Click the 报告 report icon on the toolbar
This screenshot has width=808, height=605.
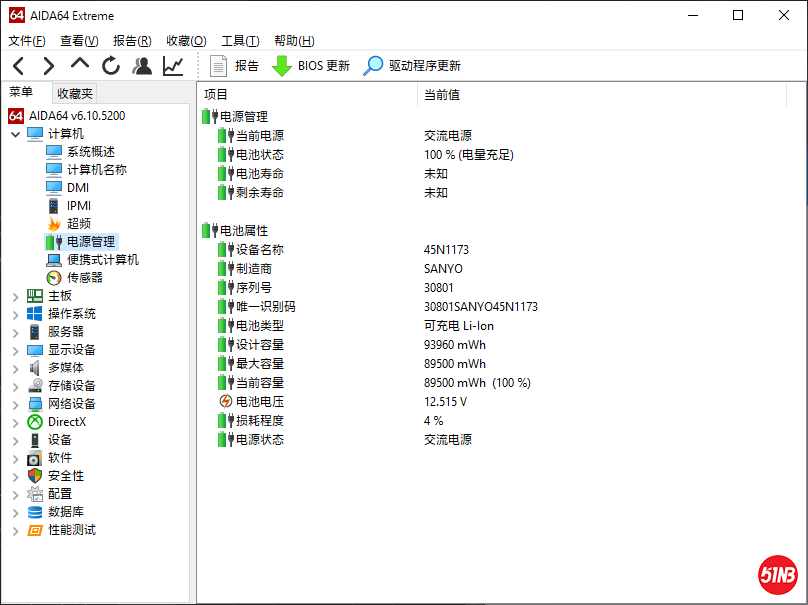219,65
